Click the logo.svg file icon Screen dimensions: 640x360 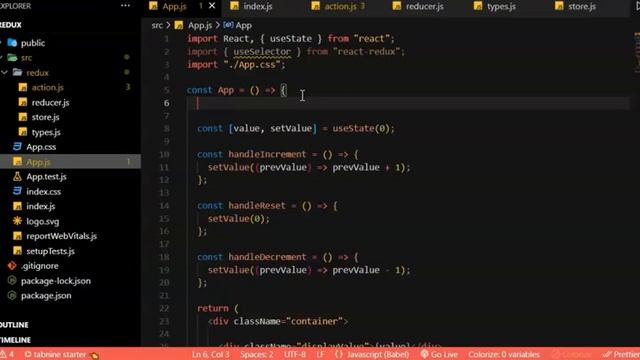click(x=17, y=221)
